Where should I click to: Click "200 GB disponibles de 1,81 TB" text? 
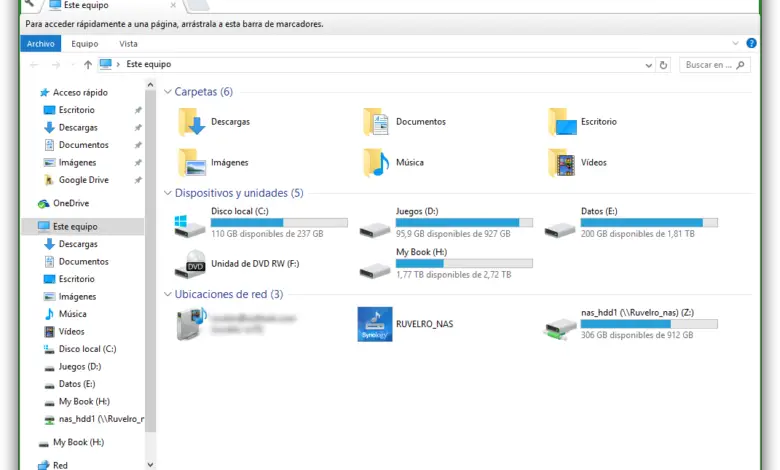coord(638,234)
